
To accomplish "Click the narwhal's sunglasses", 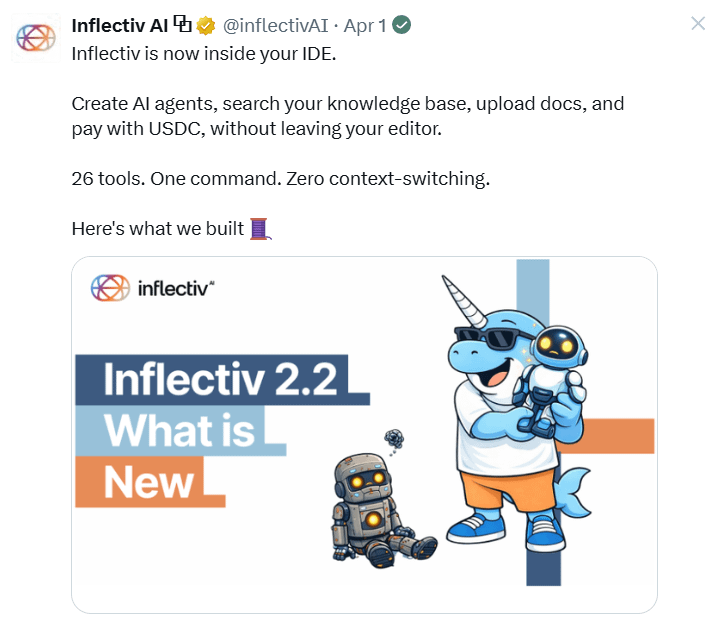I will click(x=491, y=338).
